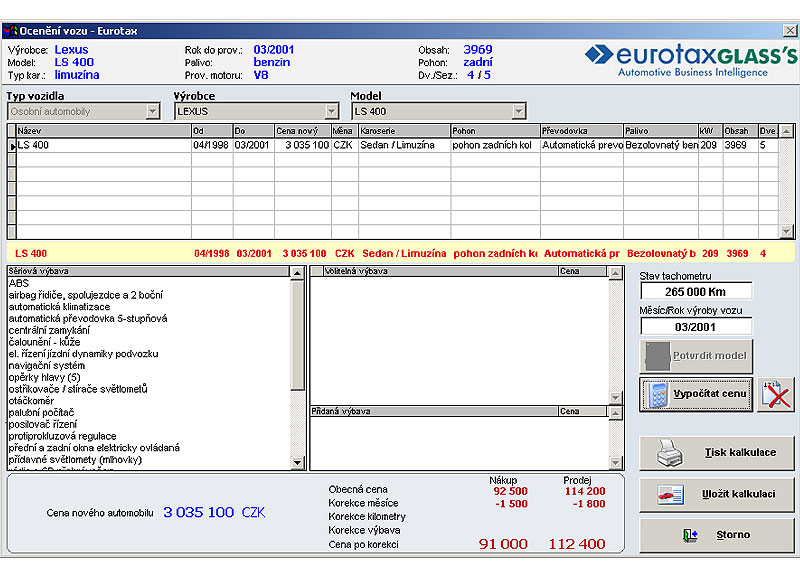The image size is (800, 580).
Task: Click the Sériová výbava scrollbar thumb
Action: tap(297, 335)
